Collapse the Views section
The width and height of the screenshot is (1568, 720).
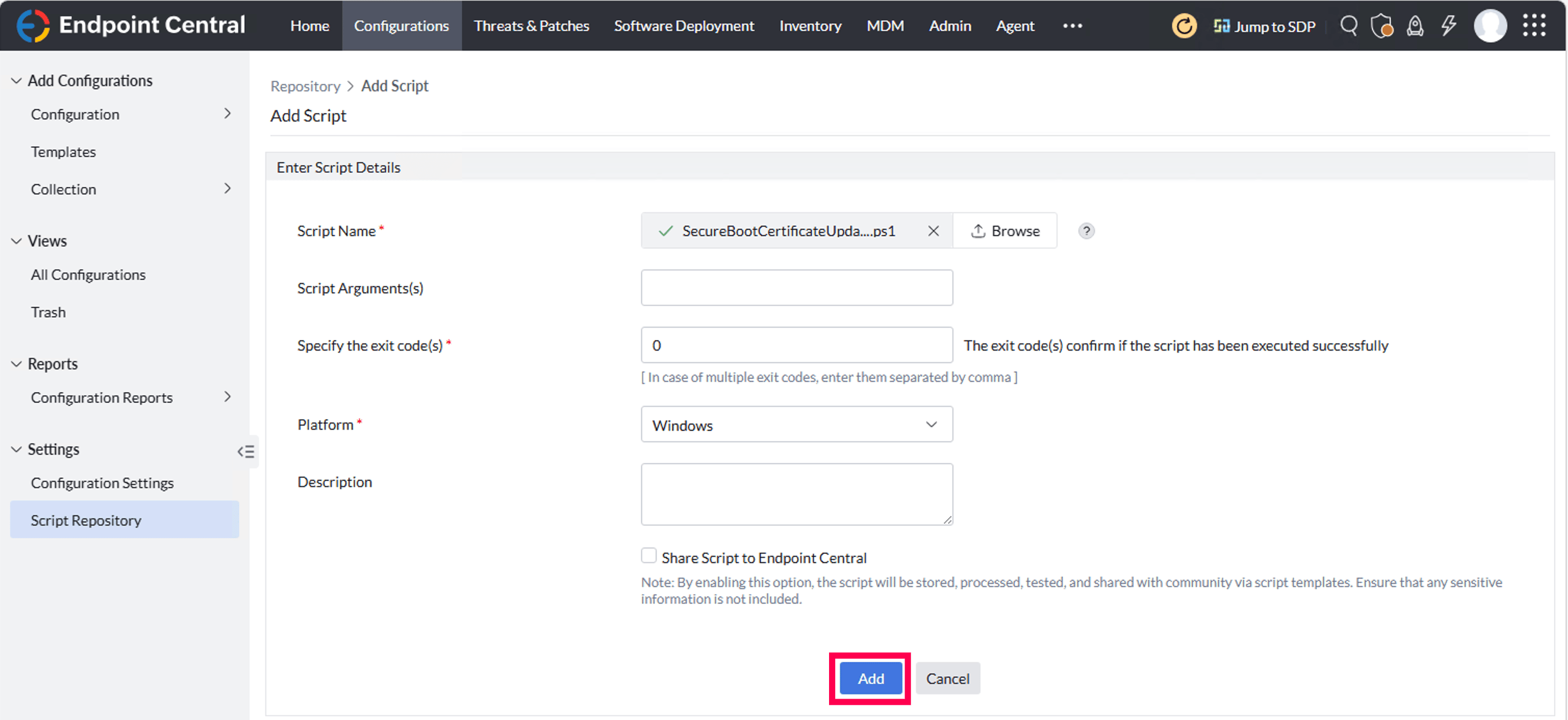17,241
